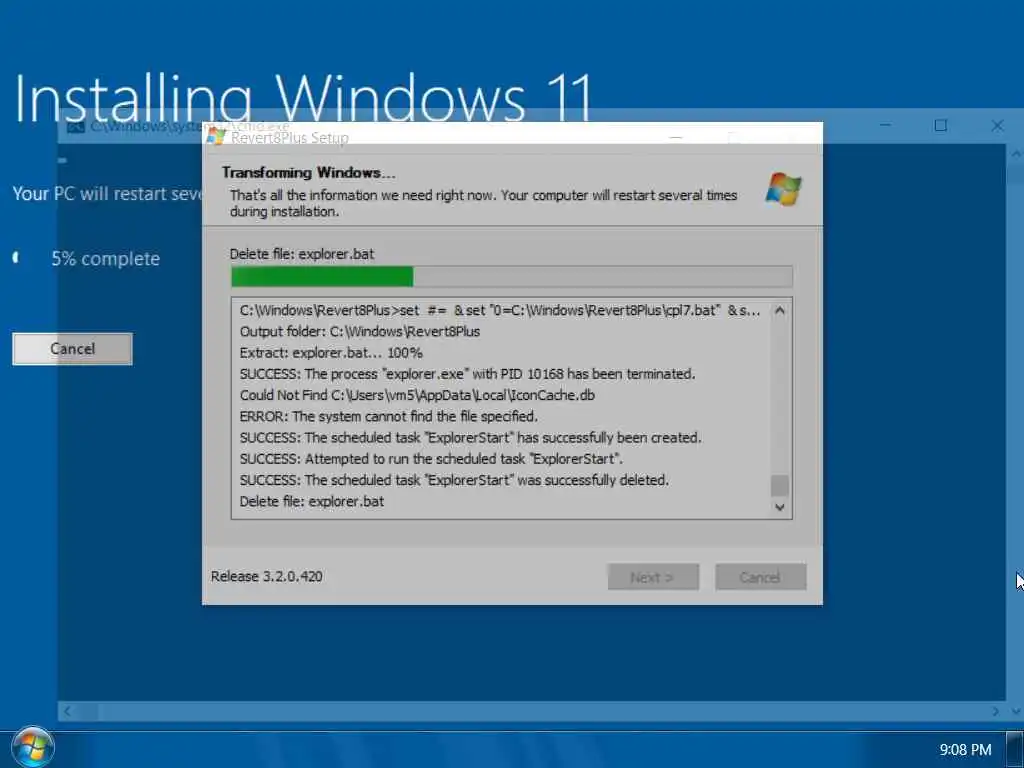Select the log line about explorer.exe PID 10168 terminated
The height and width of the screenshot is (768, 1024).
(x=467, y=374)
